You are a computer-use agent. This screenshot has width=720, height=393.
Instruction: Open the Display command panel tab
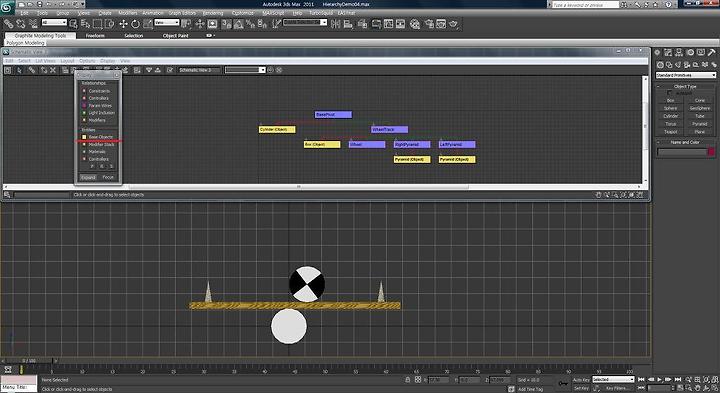(x=701, y=53)
